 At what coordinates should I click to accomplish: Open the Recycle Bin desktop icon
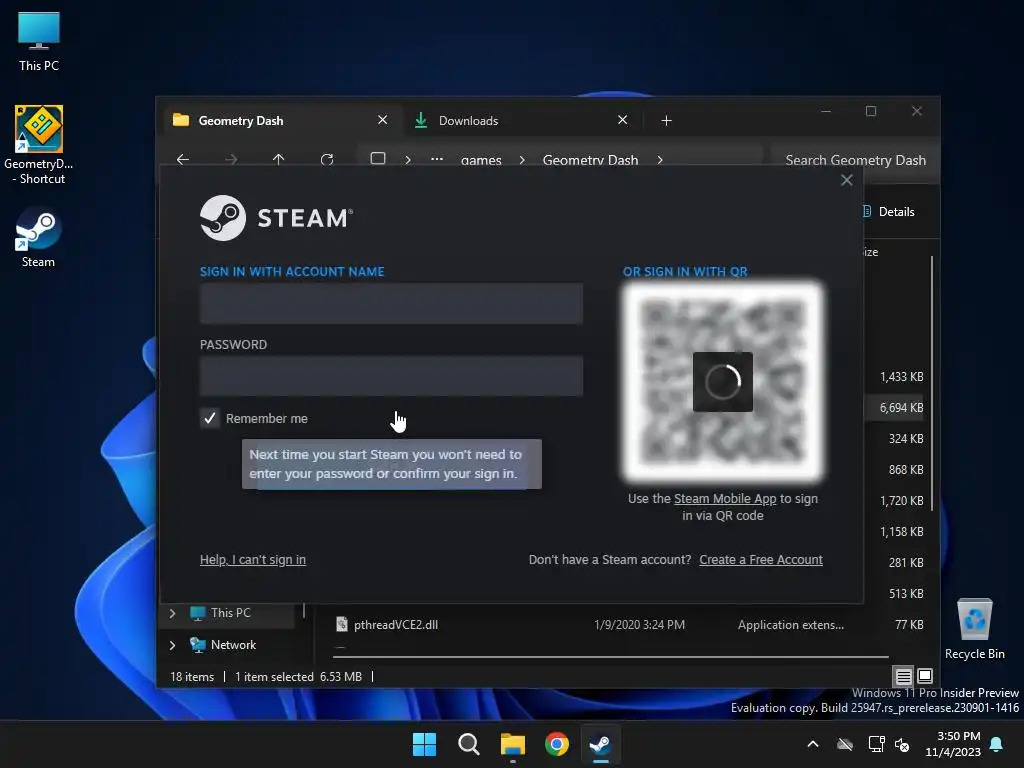[974, 629]
